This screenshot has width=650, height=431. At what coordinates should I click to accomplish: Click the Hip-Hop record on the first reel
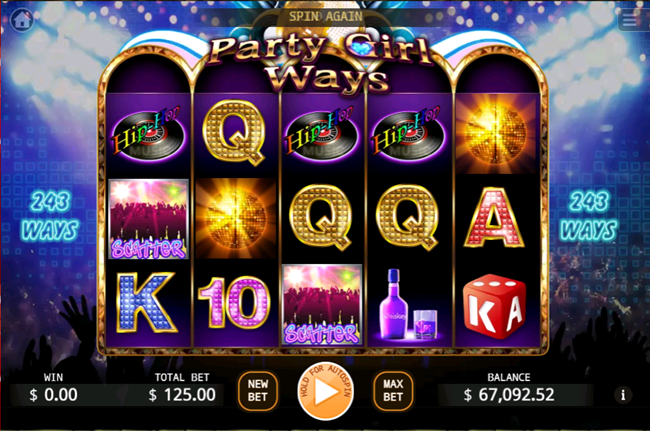coord(148,135)
